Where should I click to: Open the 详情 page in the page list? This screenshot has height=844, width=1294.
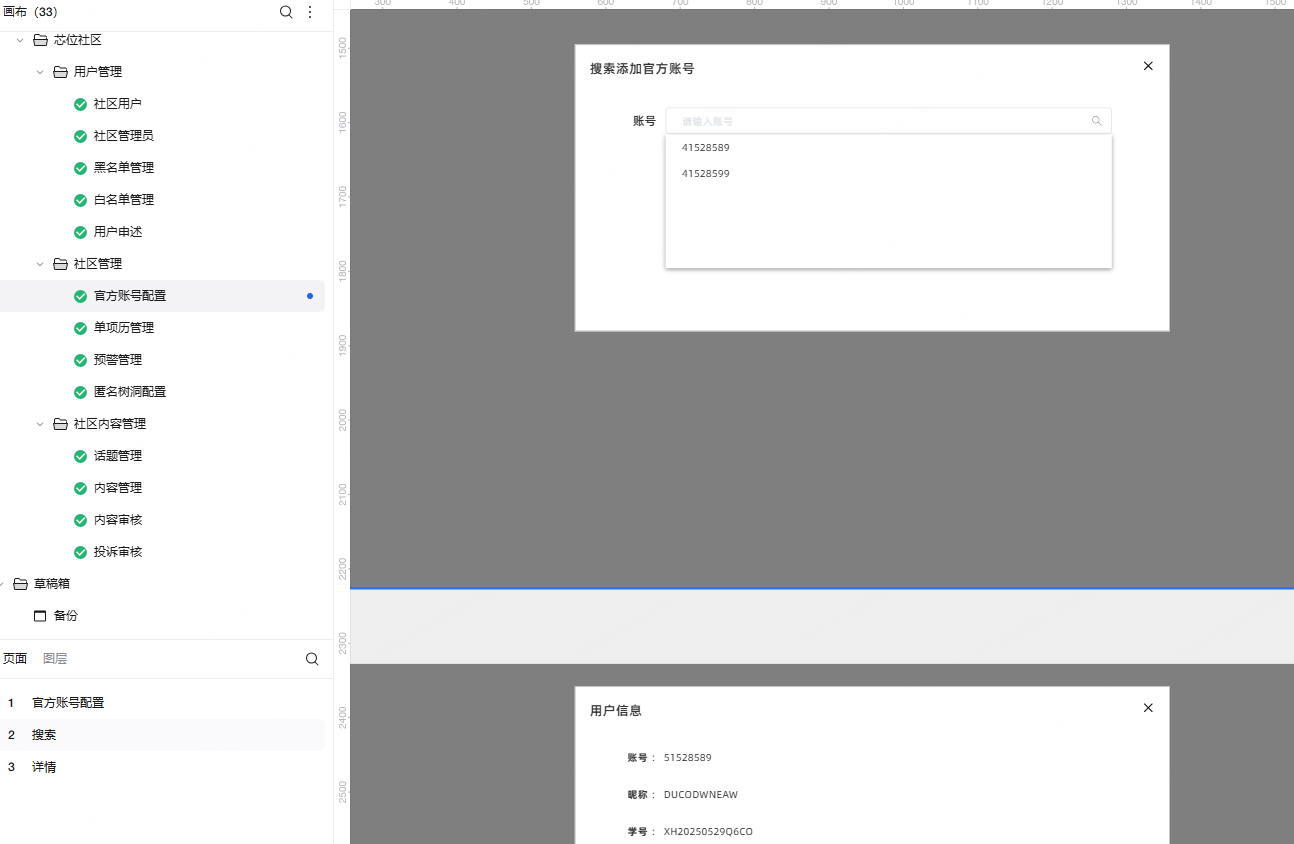coord(44,767)
